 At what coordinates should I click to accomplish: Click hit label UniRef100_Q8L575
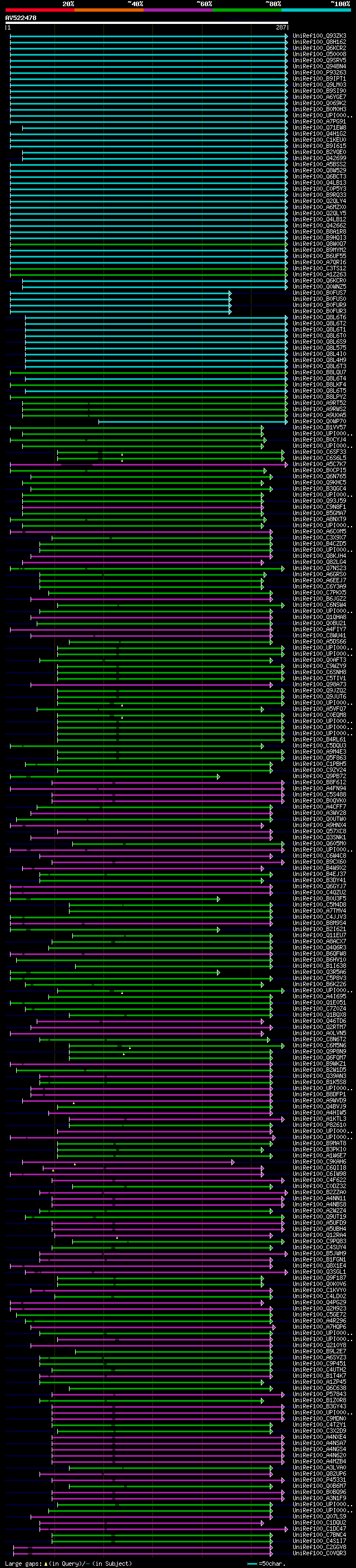pos(319,348)
